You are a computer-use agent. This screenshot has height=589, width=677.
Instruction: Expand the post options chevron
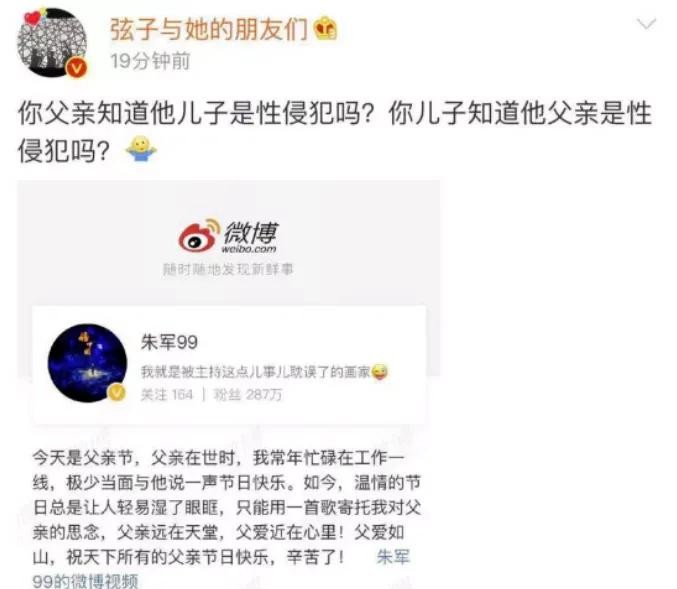coord(646,23)
